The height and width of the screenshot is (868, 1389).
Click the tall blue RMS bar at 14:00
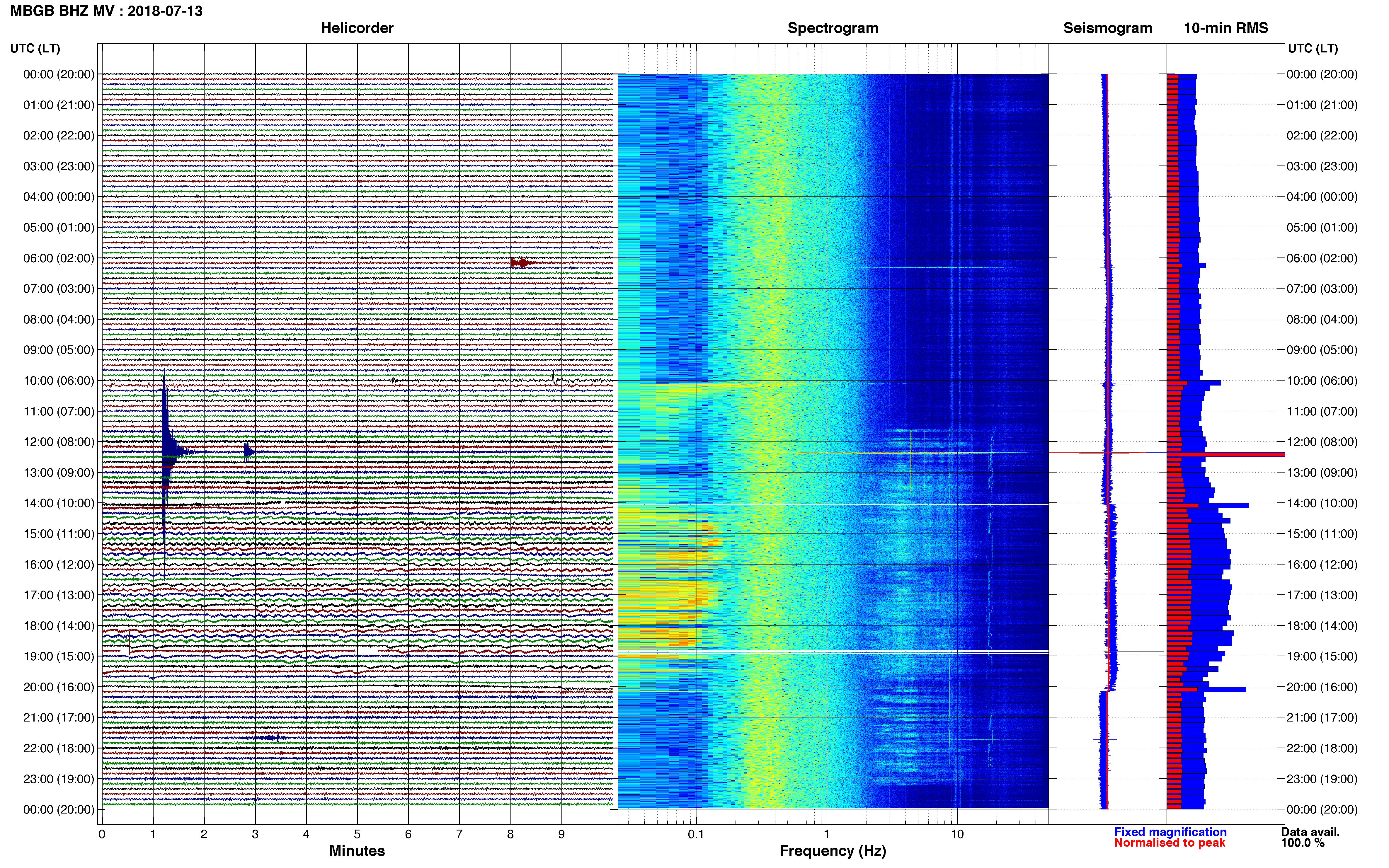[1208, 505]
